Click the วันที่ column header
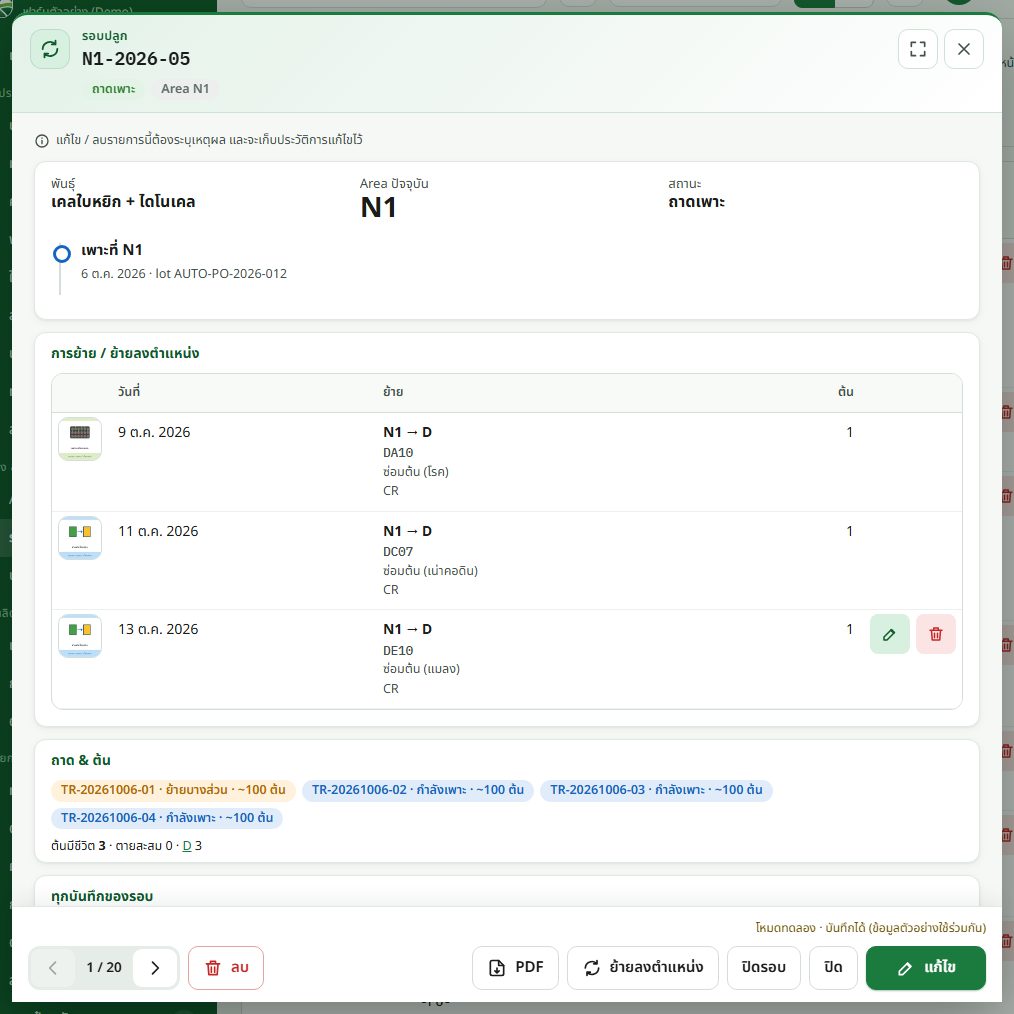1014x1014 pixels. [x=129, y=392]
